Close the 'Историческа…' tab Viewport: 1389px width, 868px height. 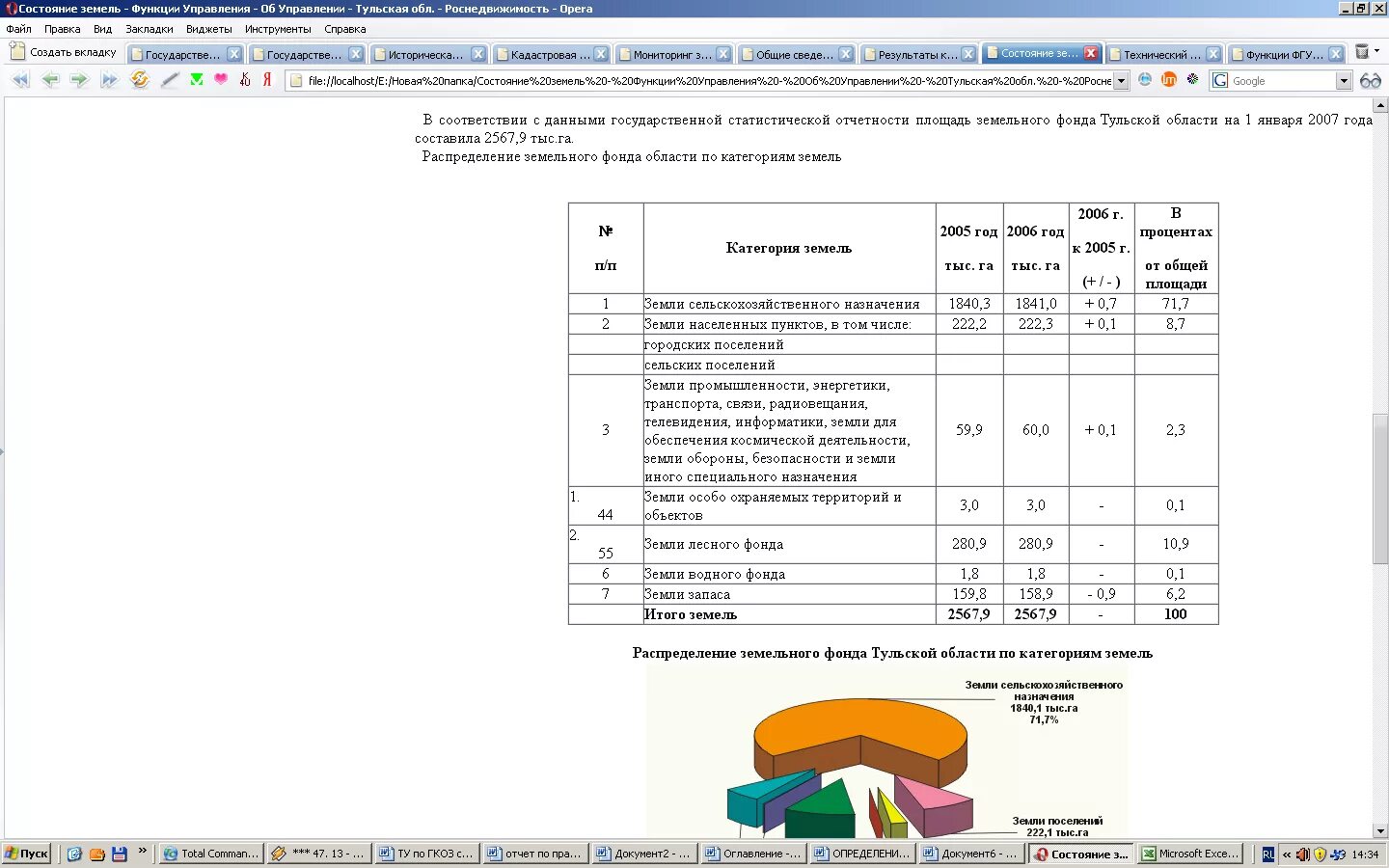pyautogui.click(x=477, y=54)
